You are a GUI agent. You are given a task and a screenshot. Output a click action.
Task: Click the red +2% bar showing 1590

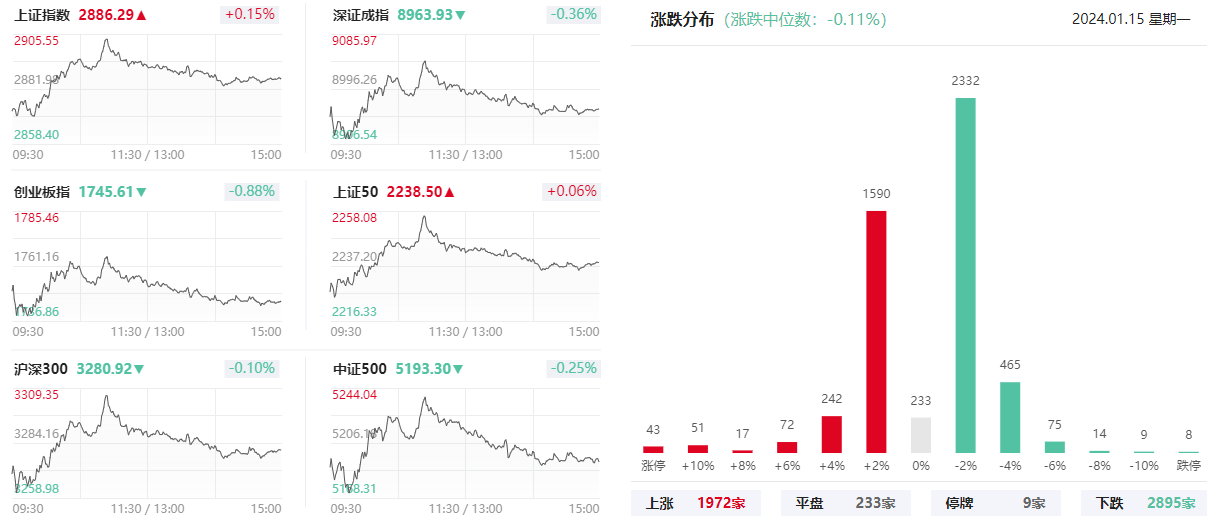[x=876, y=331]
